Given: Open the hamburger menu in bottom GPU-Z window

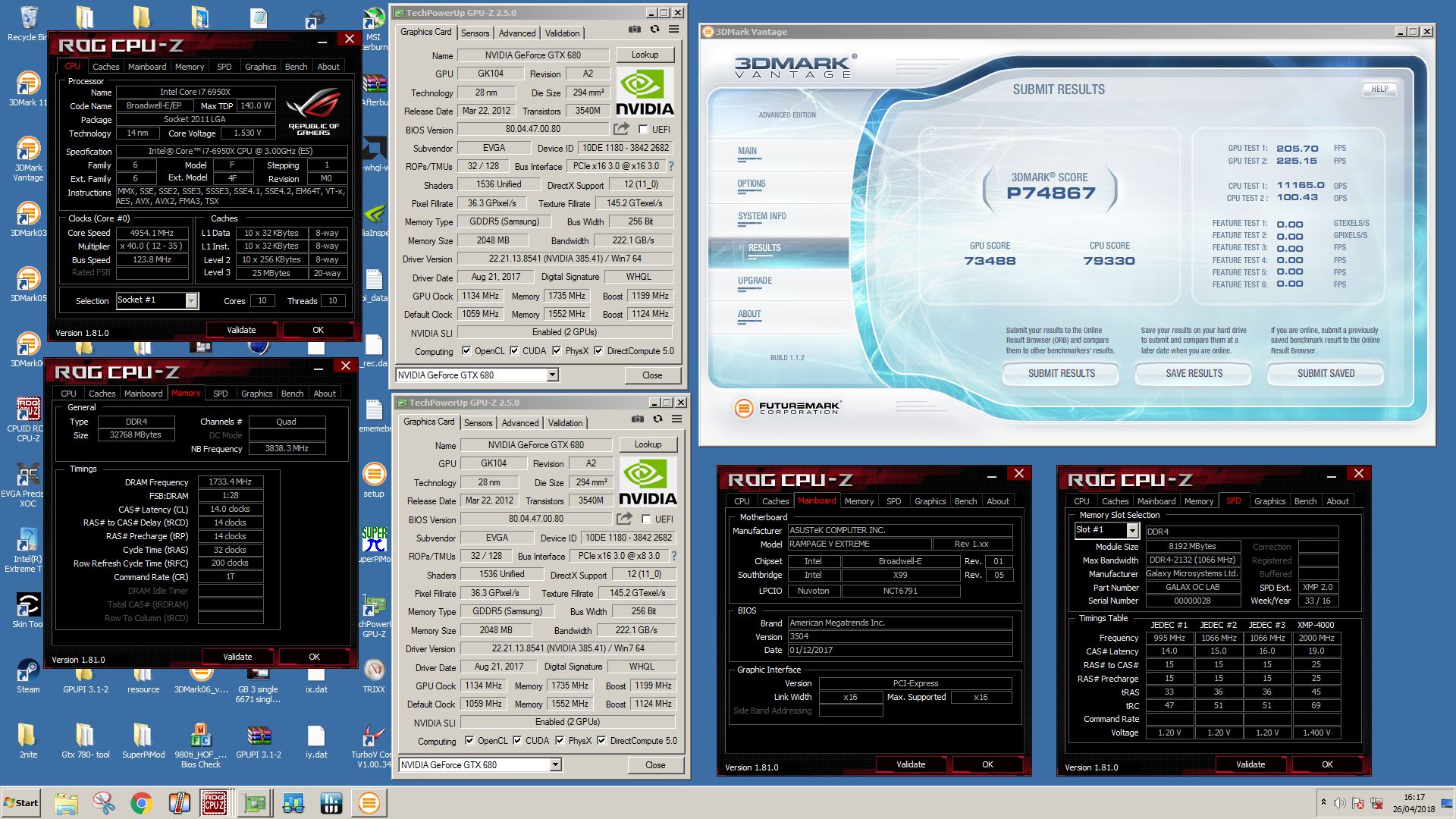Looking at the screenshot, I should click(676, 419).
